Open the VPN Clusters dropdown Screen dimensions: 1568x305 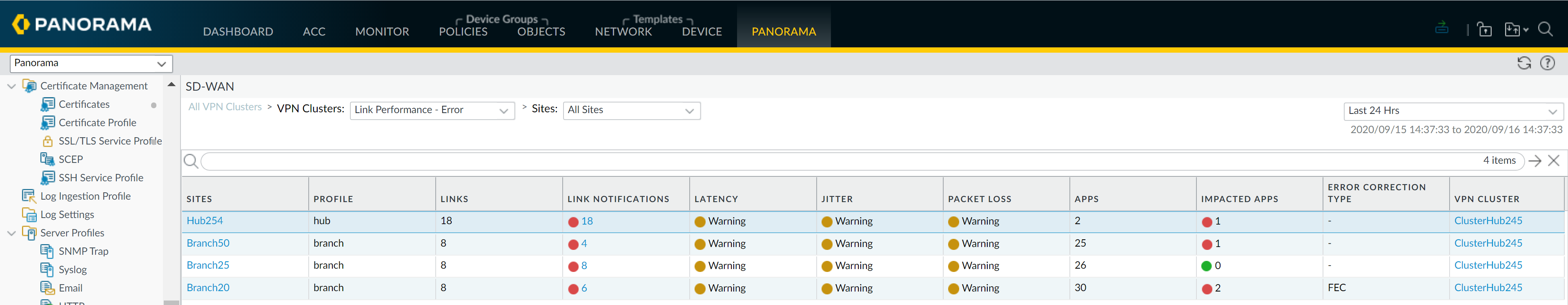(x=432, y=110)
